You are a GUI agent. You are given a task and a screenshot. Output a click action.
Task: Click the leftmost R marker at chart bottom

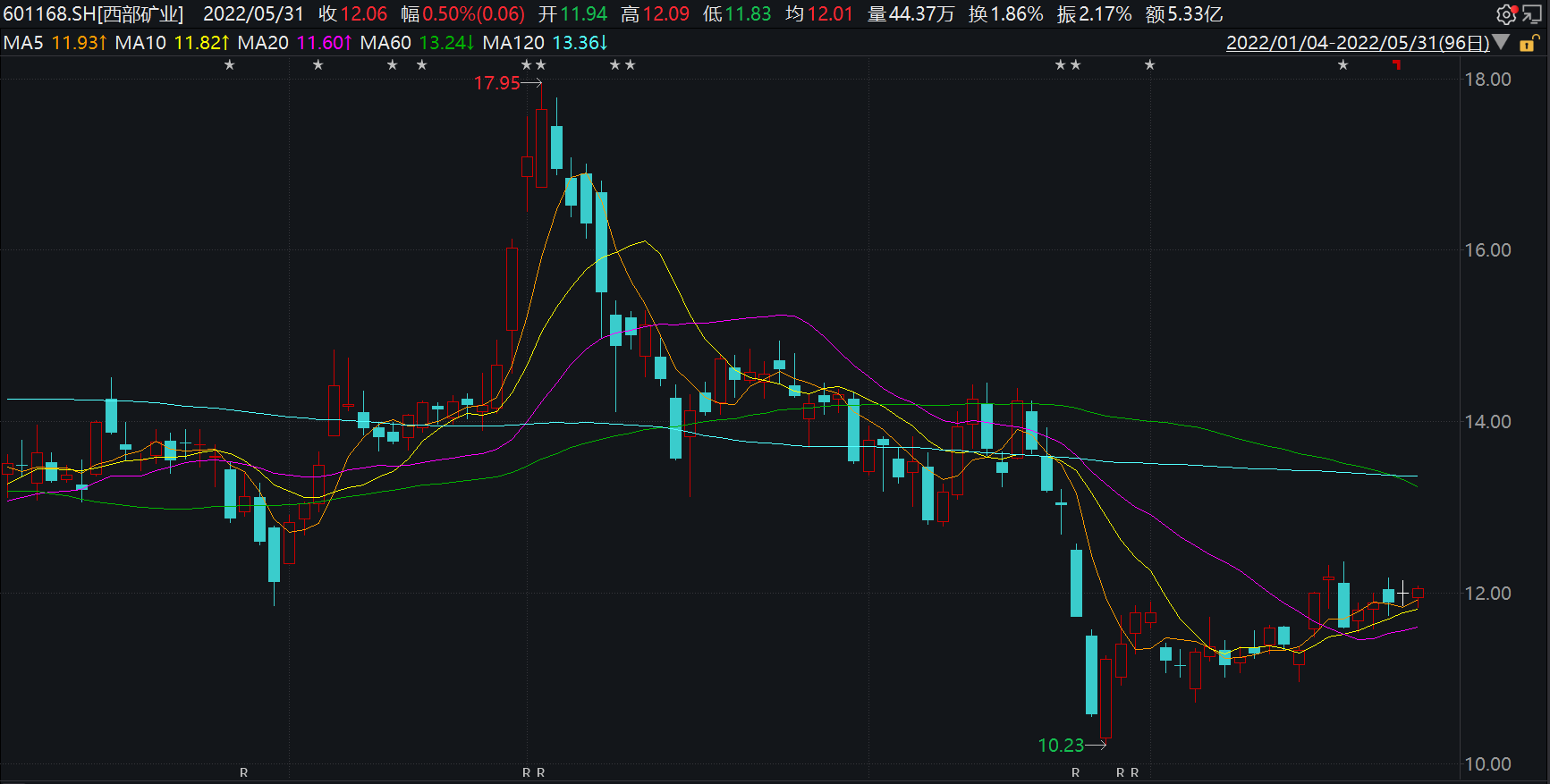coord(243,772)
